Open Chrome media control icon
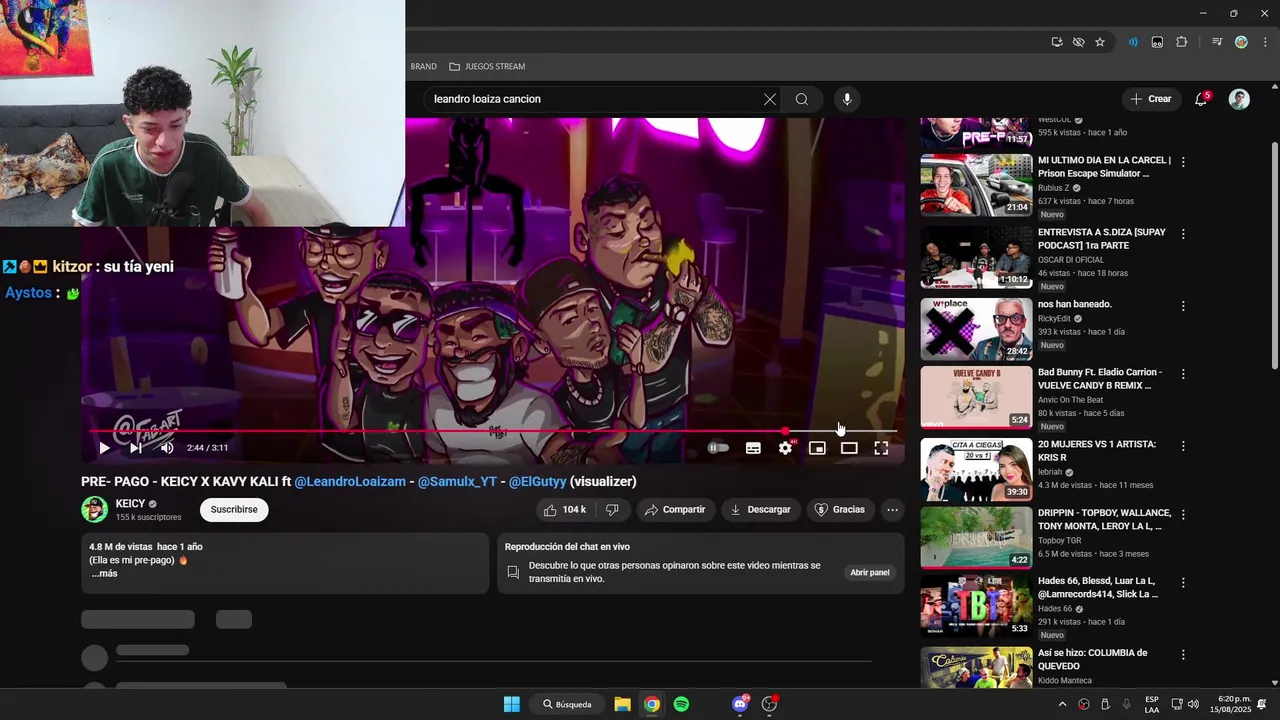This screenshot has width=1280, height=720. click(1217, 42)
